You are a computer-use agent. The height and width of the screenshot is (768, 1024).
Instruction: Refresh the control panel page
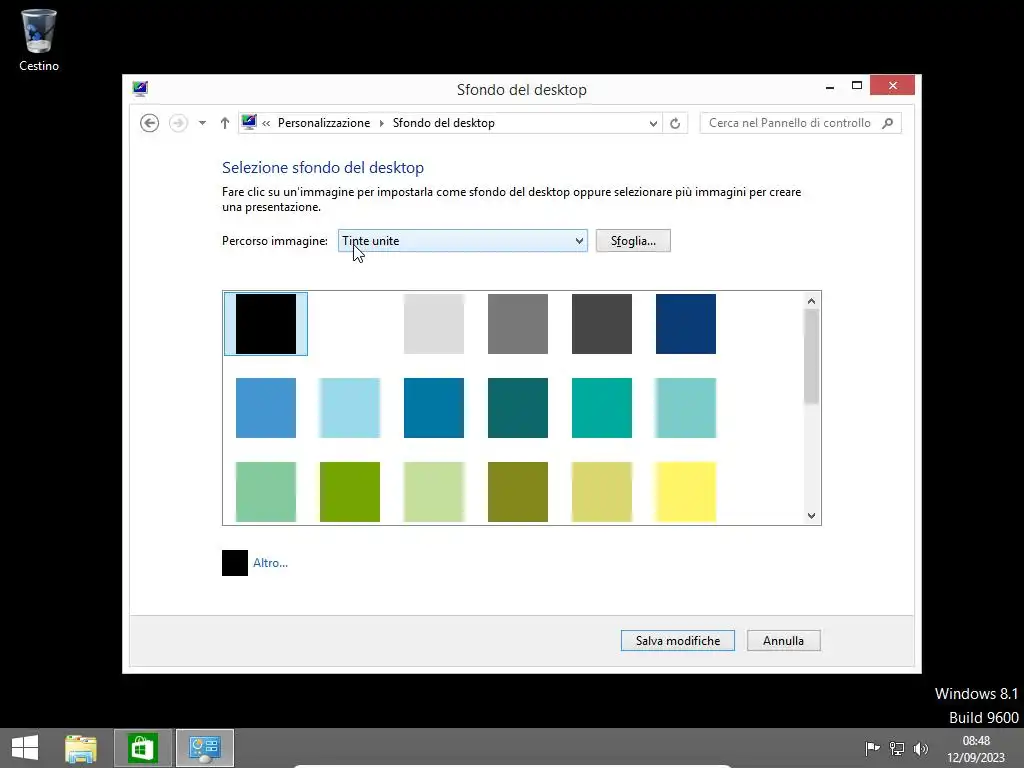pyautogui.click(x=675, y=123)
